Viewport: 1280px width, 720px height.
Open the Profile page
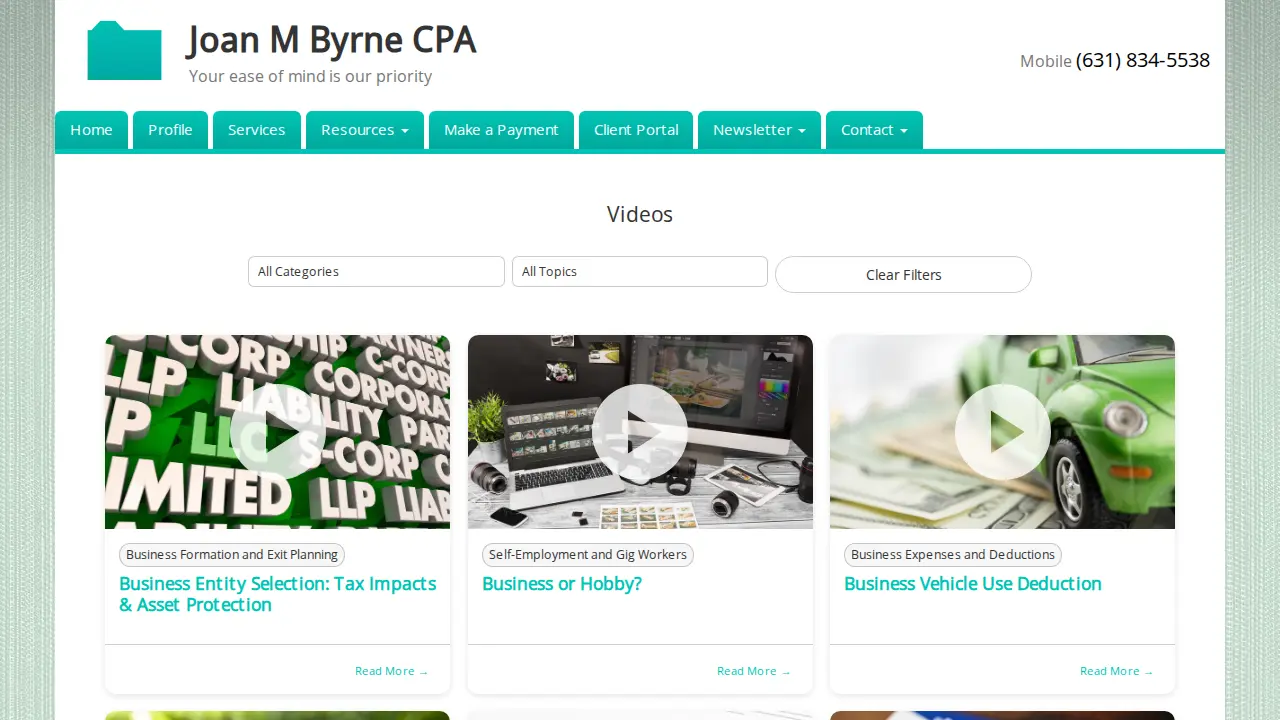click(x=170, y=130)
